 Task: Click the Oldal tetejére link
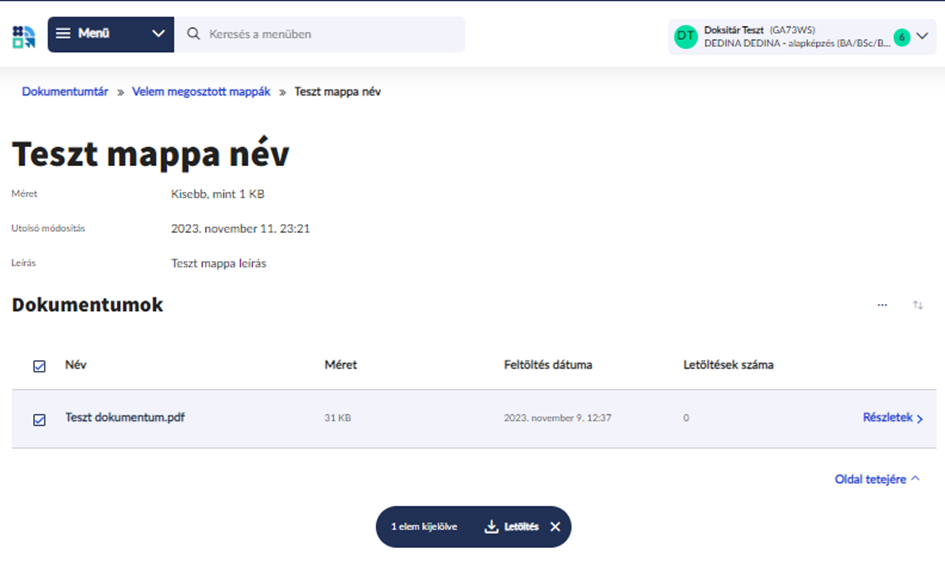click(877, 480)
